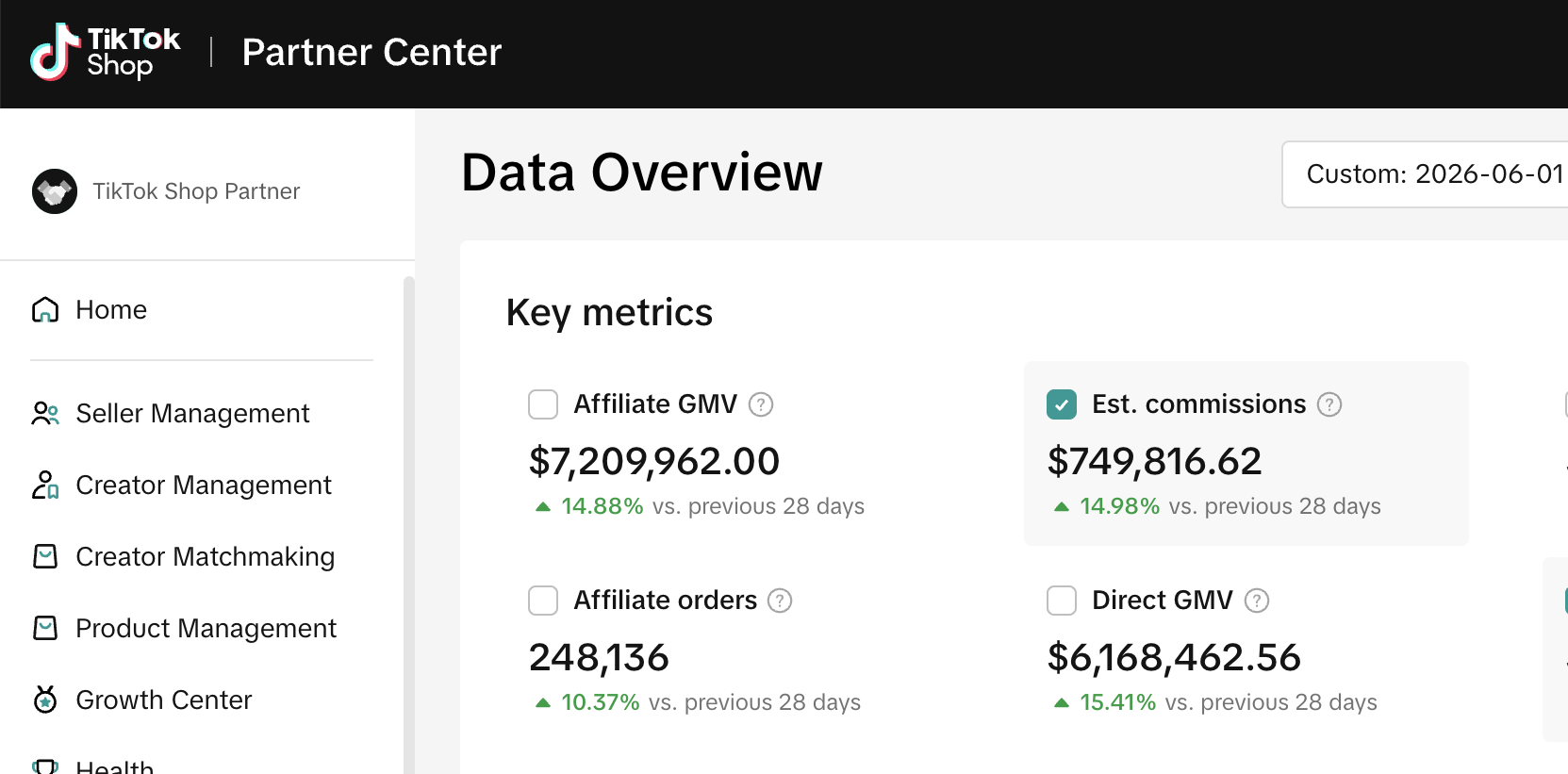
Task: Open help tooltip for Affiliate GMV
Action: [761, 404]
